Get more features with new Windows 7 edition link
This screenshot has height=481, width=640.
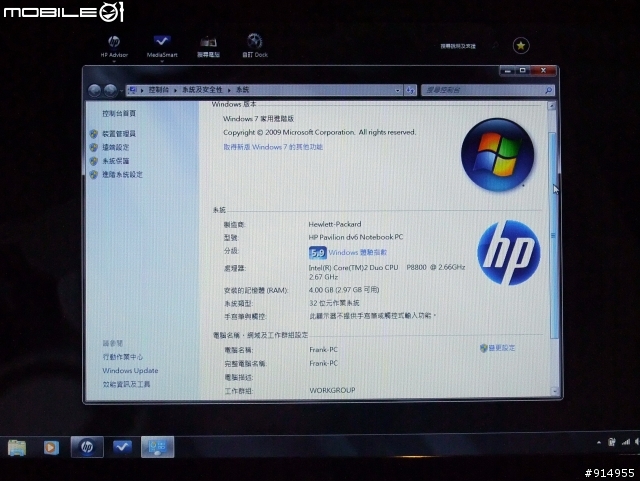click(x=273, y=147)
